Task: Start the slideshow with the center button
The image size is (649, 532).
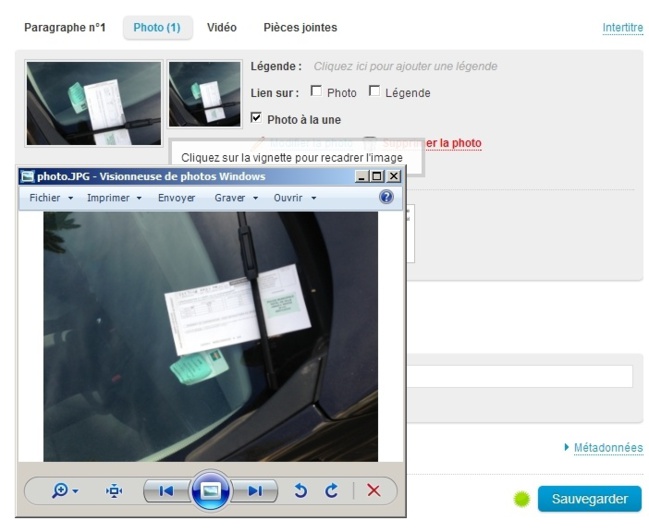Action: 211,490
